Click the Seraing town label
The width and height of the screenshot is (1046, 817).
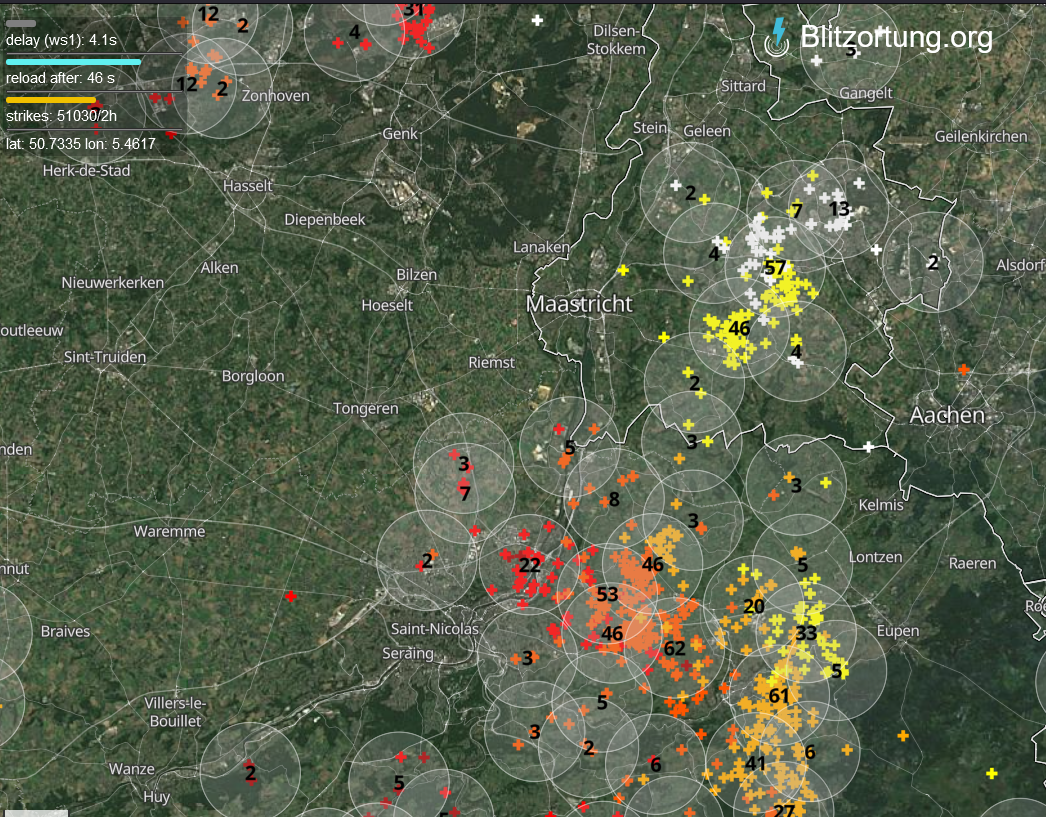[408, 654]
